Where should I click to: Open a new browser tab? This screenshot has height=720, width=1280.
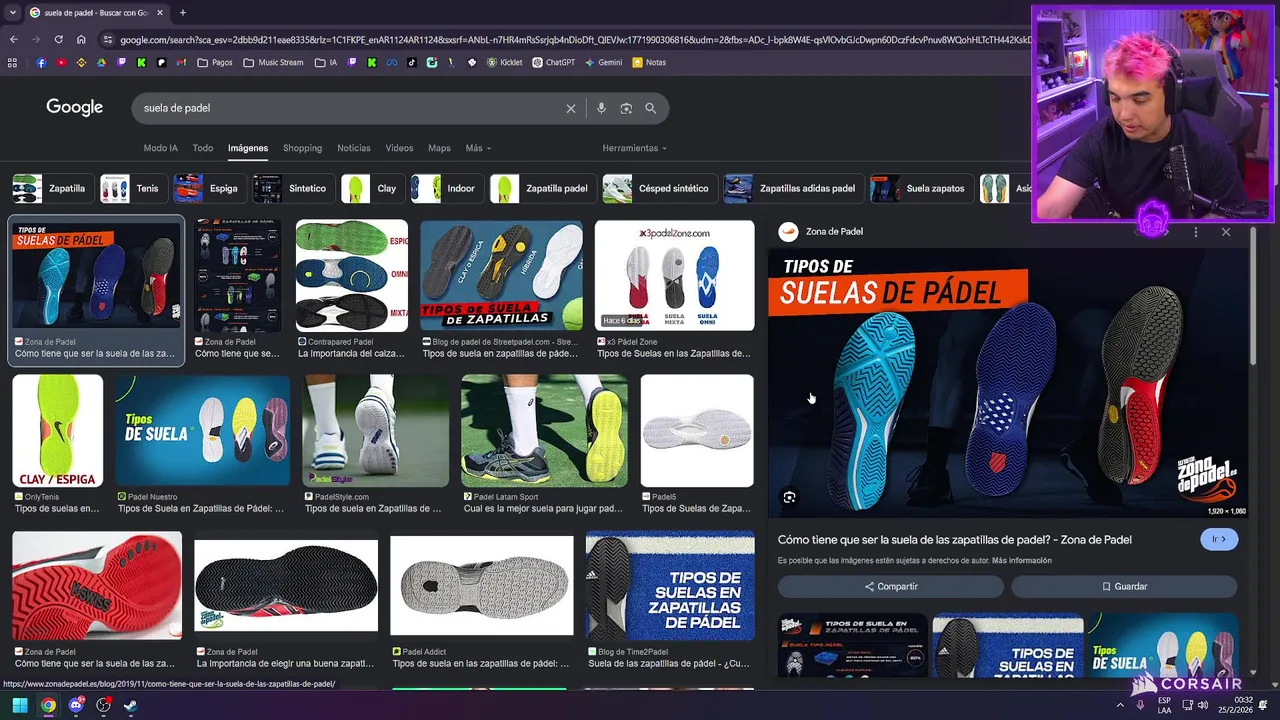182,13
